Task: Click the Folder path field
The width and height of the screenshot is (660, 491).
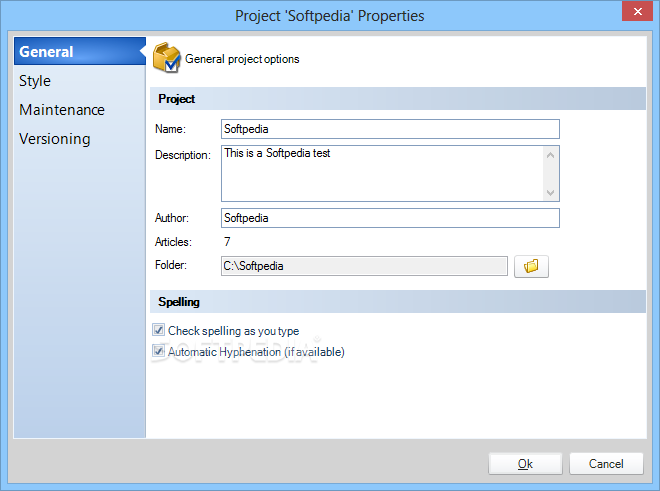Action: pos(364,266)
